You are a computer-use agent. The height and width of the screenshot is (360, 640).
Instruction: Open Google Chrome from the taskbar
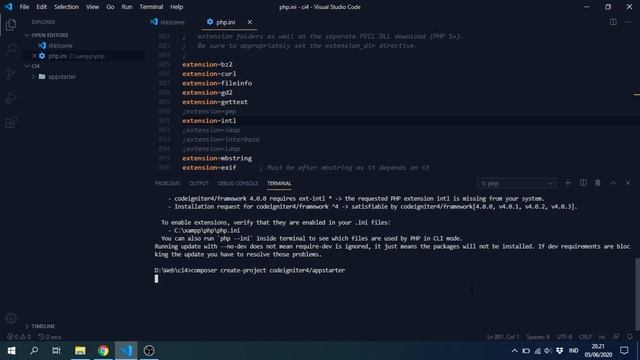103,351
